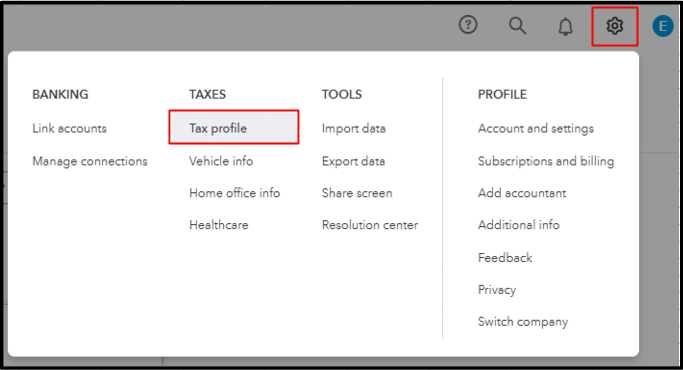This screenshot has width=683, height=370.
Task: Click the settings gear icon
Action: [614, 26]
